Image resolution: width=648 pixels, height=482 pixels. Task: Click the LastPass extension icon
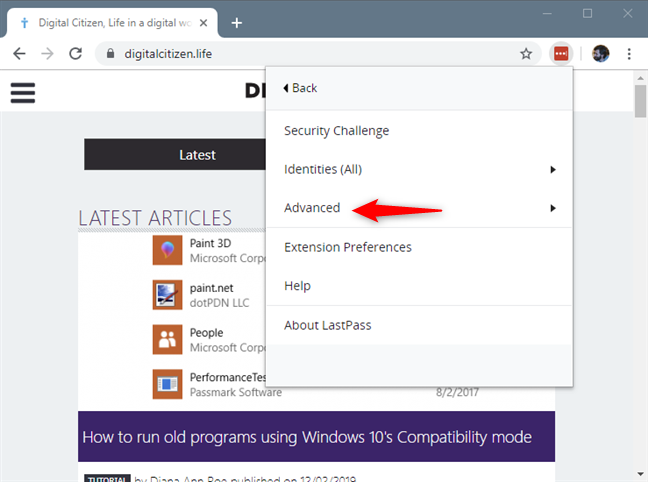click(x=561, y=54)
